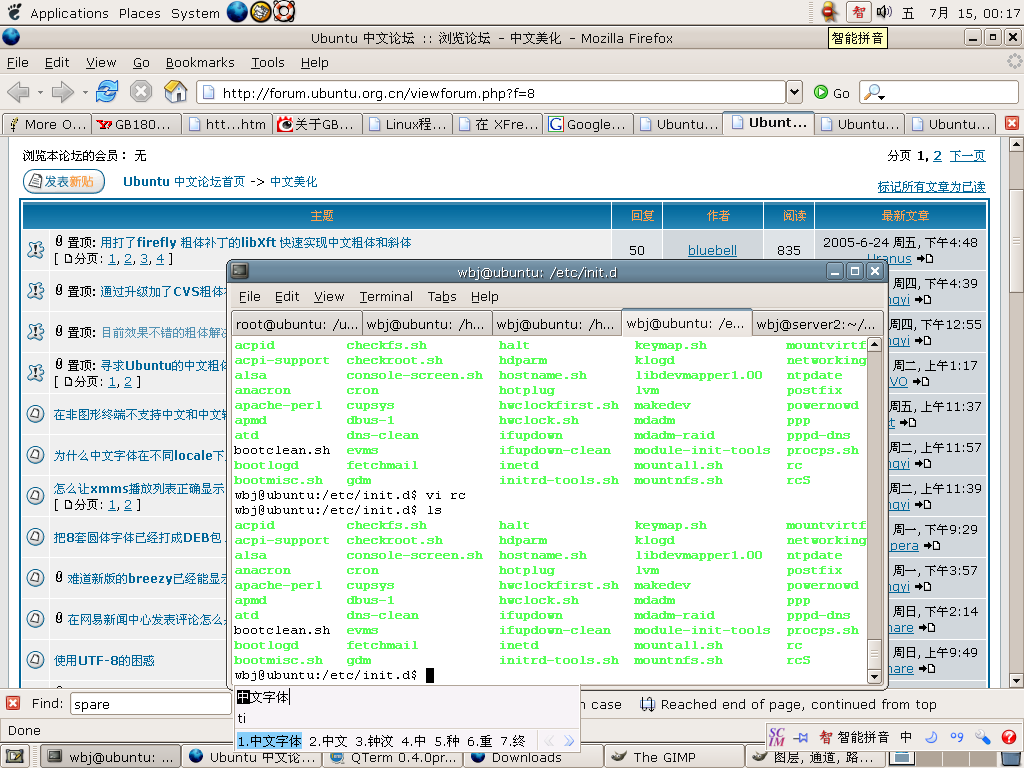Click Firefox Forward arrow button

(62, 92)
